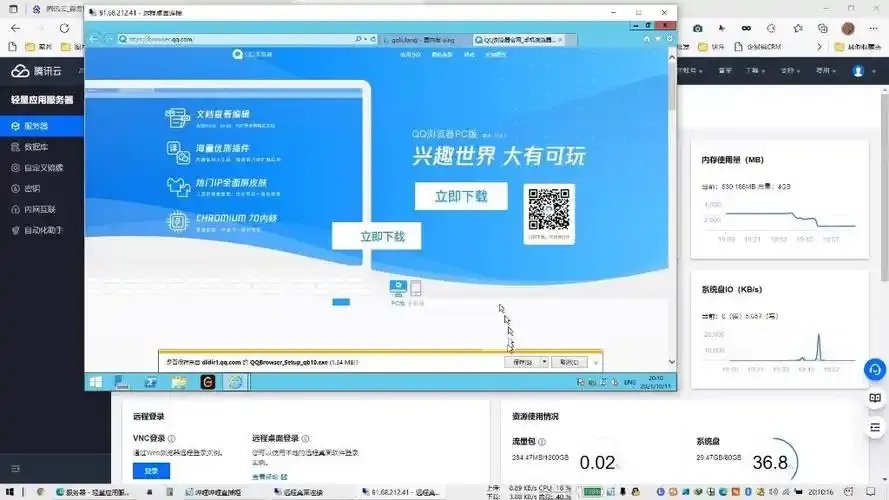Select 服务器 in the sidebar

[x=41, y=126]
